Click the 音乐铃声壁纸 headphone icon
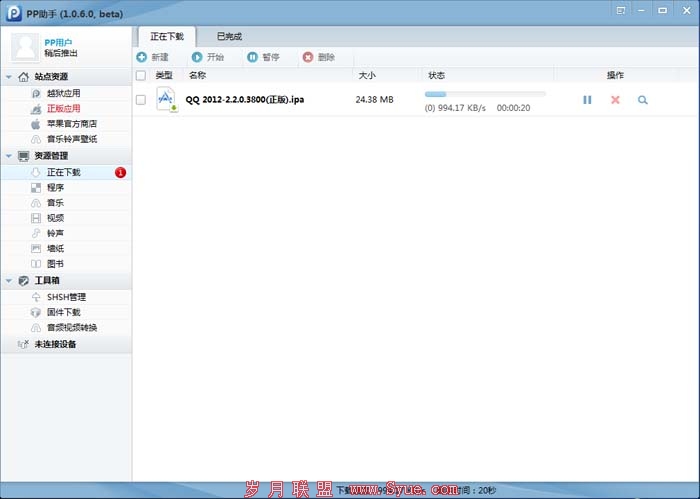700x499 pixels. [36, 139]
